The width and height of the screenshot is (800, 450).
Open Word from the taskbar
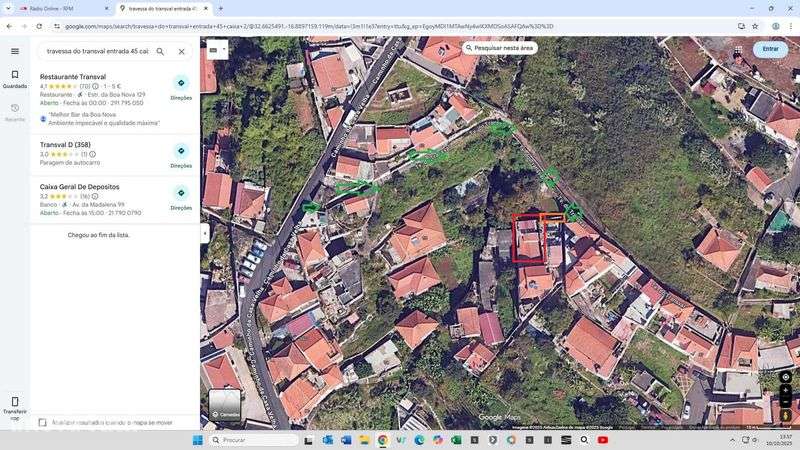tap(346, 440)
